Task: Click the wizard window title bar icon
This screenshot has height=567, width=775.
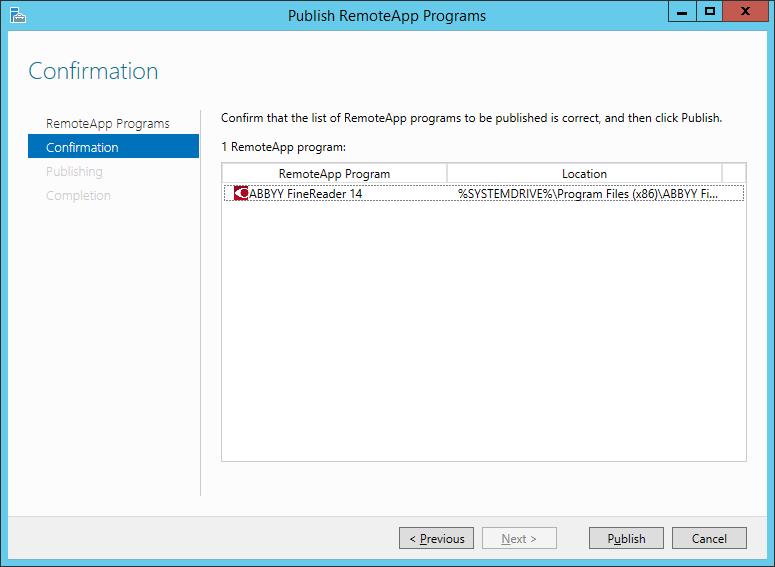Action: [x=18, y=15]
